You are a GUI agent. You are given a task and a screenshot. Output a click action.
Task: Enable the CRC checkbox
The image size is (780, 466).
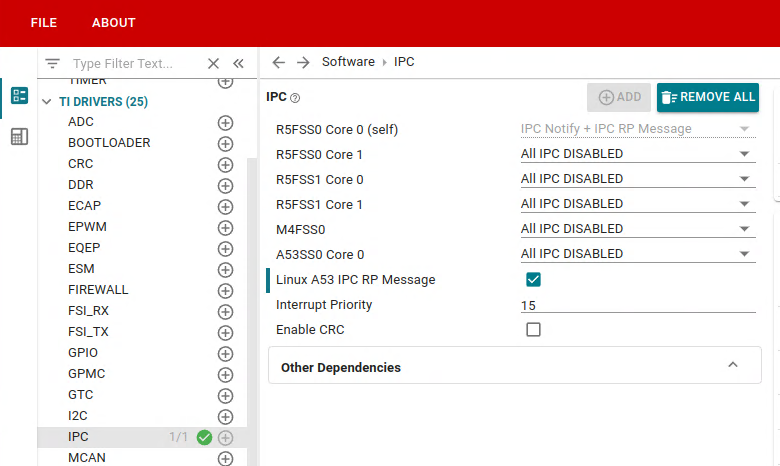point(533,329)
